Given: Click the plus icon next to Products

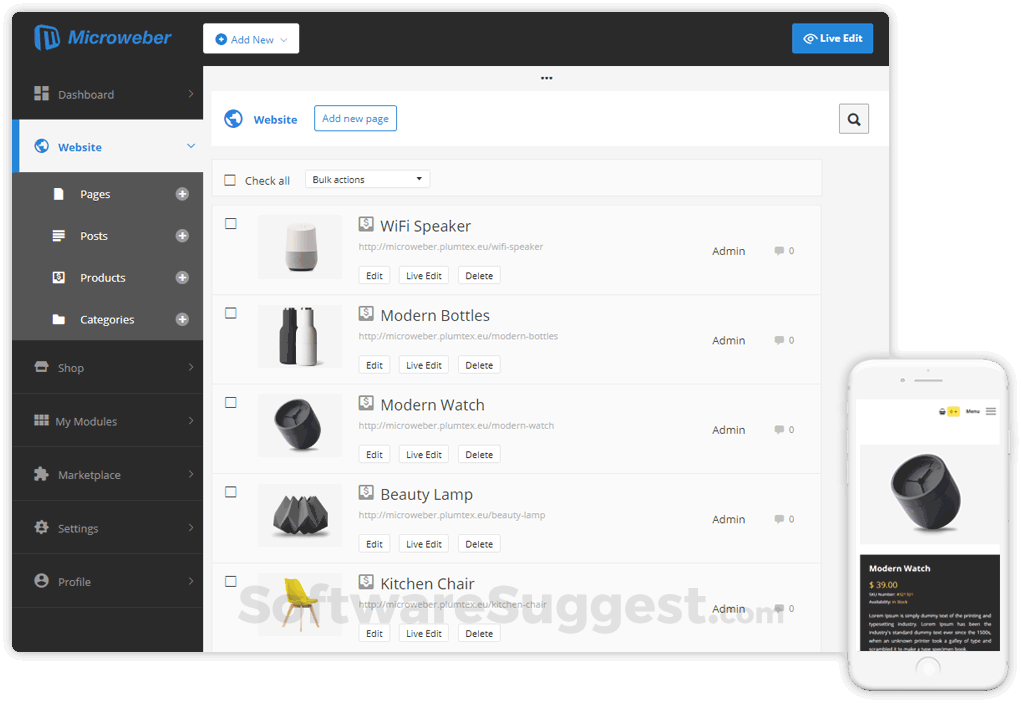Looking at the screenshot, I should pos(182,277).
